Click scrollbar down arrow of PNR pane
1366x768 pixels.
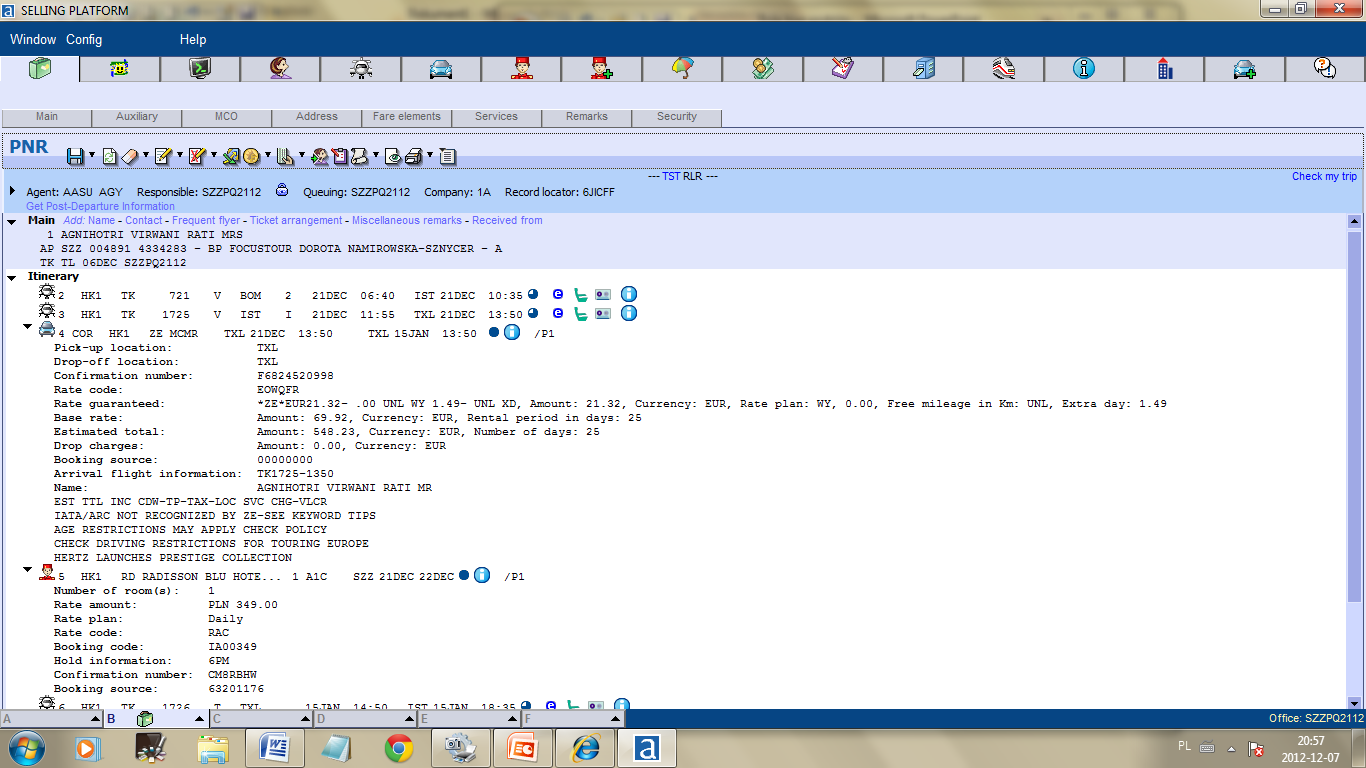pyautogui.click(x=1355, y=703)
